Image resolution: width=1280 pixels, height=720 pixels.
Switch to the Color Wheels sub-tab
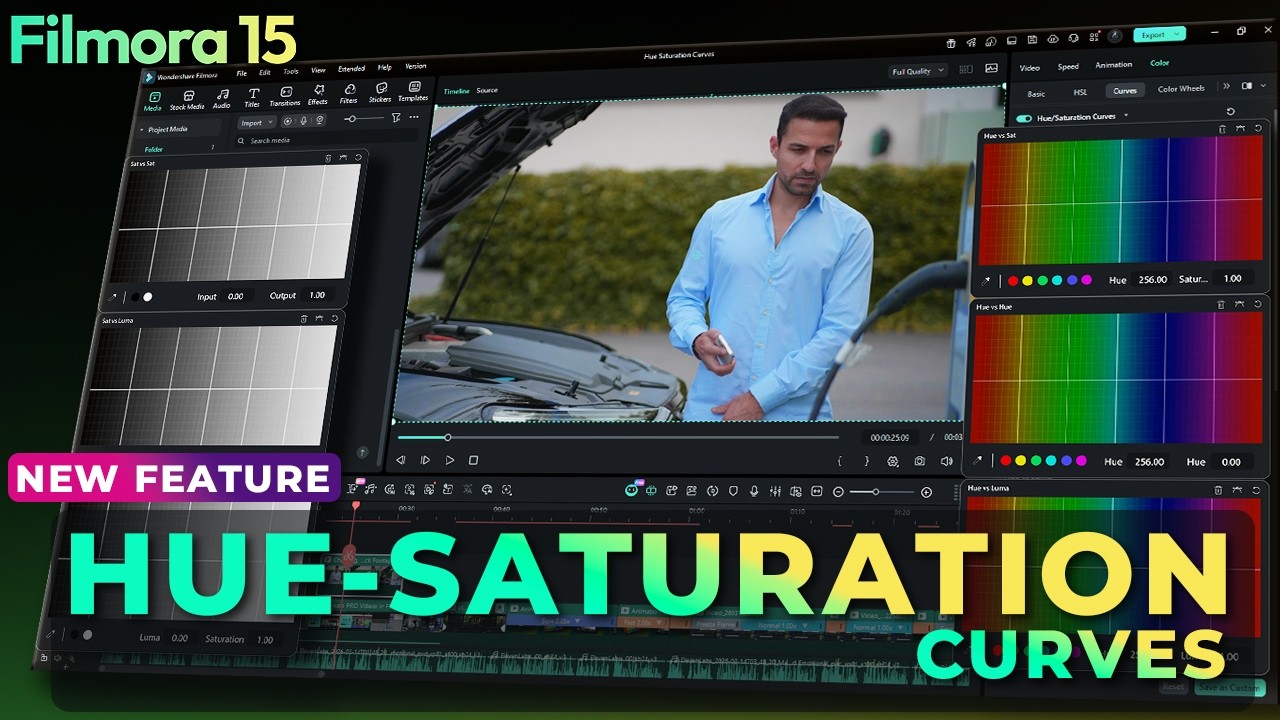[1181, 89]
